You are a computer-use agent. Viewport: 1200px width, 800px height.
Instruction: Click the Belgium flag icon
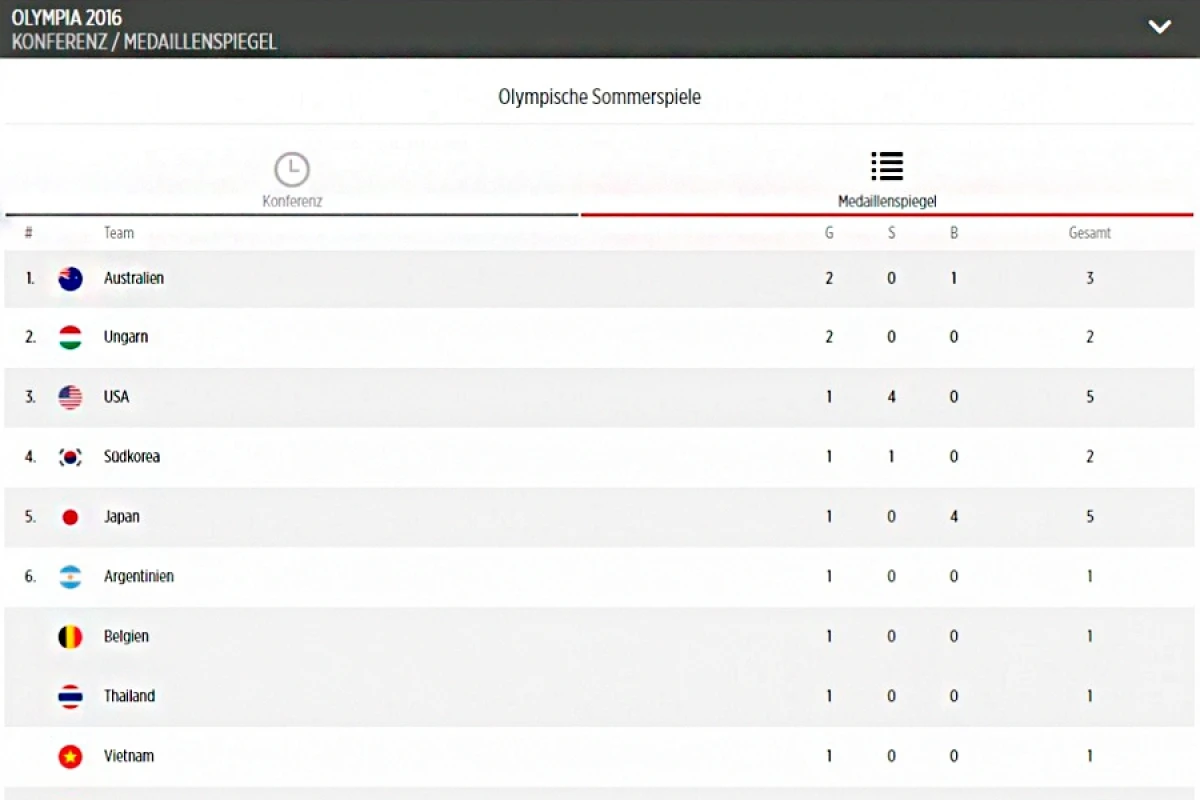[70, 637]
